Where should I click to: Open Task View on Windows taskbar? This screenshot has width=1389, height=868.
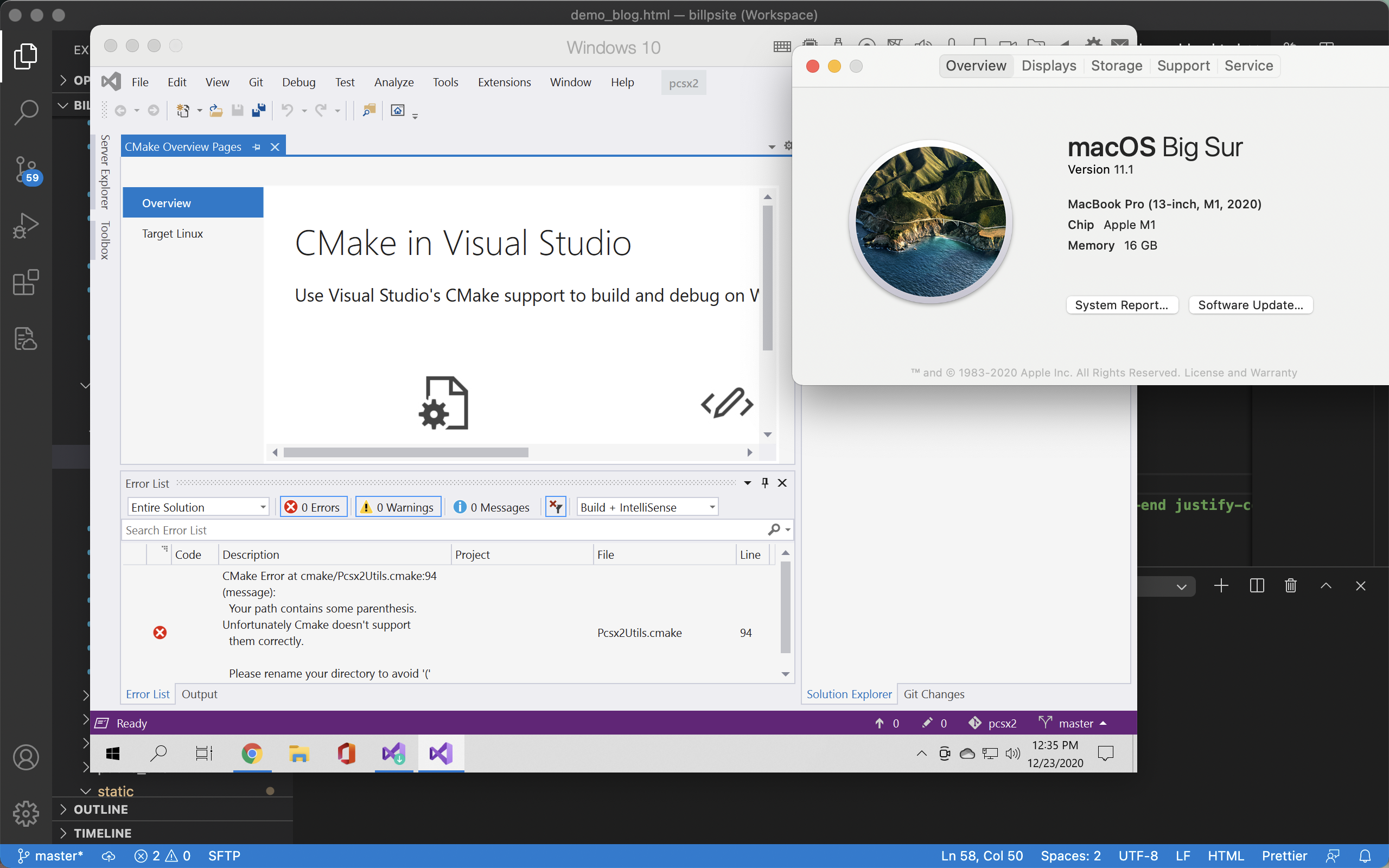click(x=204, y=753)
